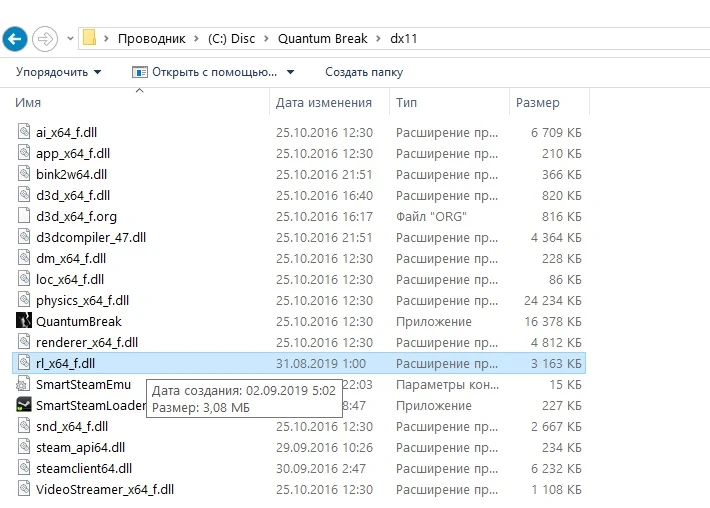The image size is (710, 508).
Task: Go back with the blue Back arrow
Action: tap(15, 39)
